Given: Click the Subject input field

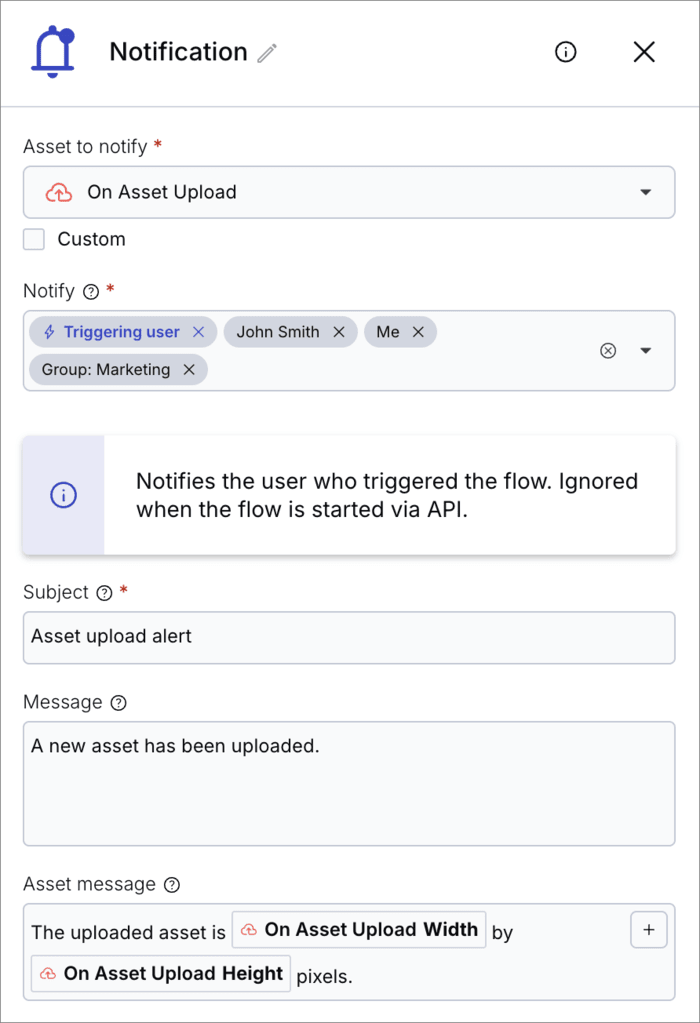Looking at the screenshot, I should point(349,637).
